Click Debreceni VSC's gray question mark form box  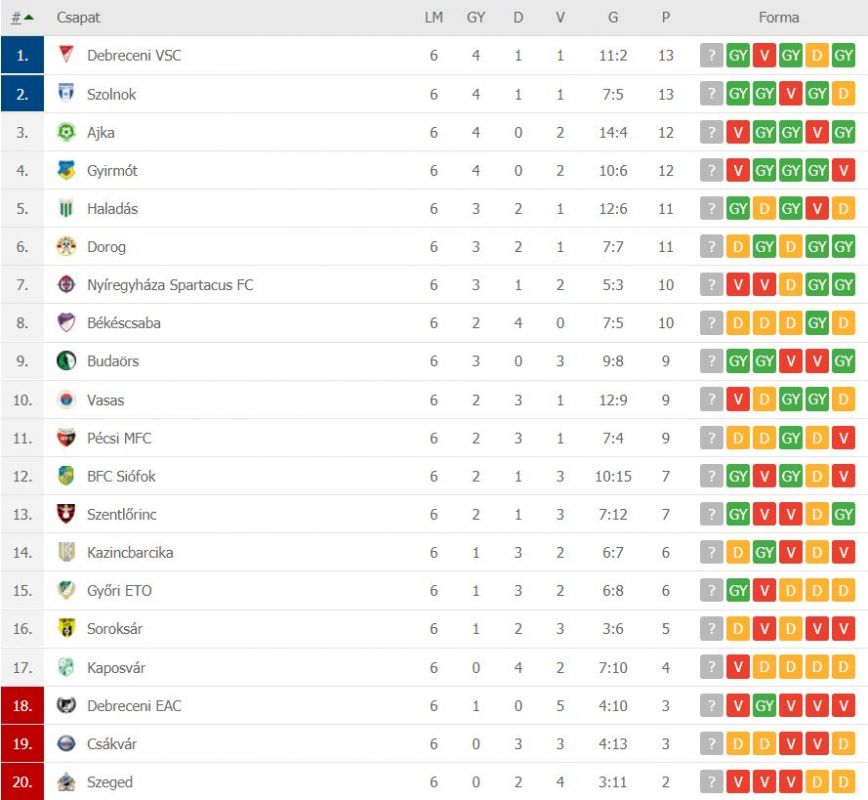[x=711, y=56]
